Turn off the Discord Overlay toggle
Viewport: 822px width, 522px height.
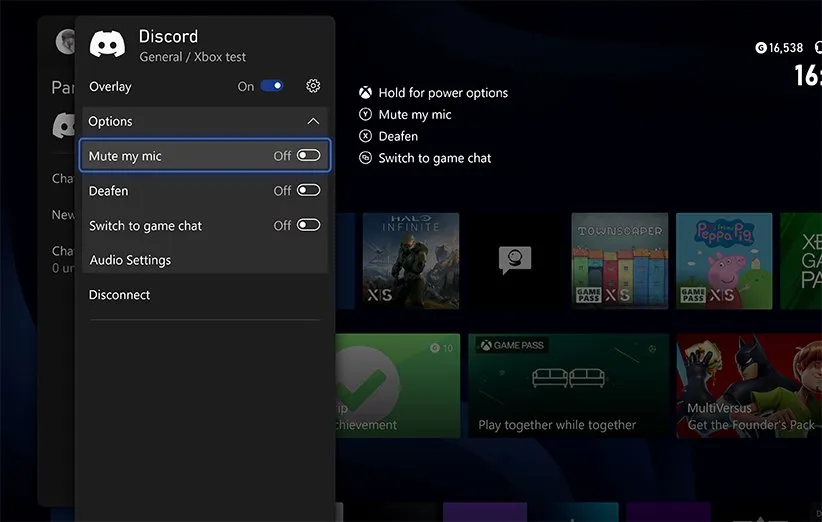pyautogui.click(x=272, y=87)
